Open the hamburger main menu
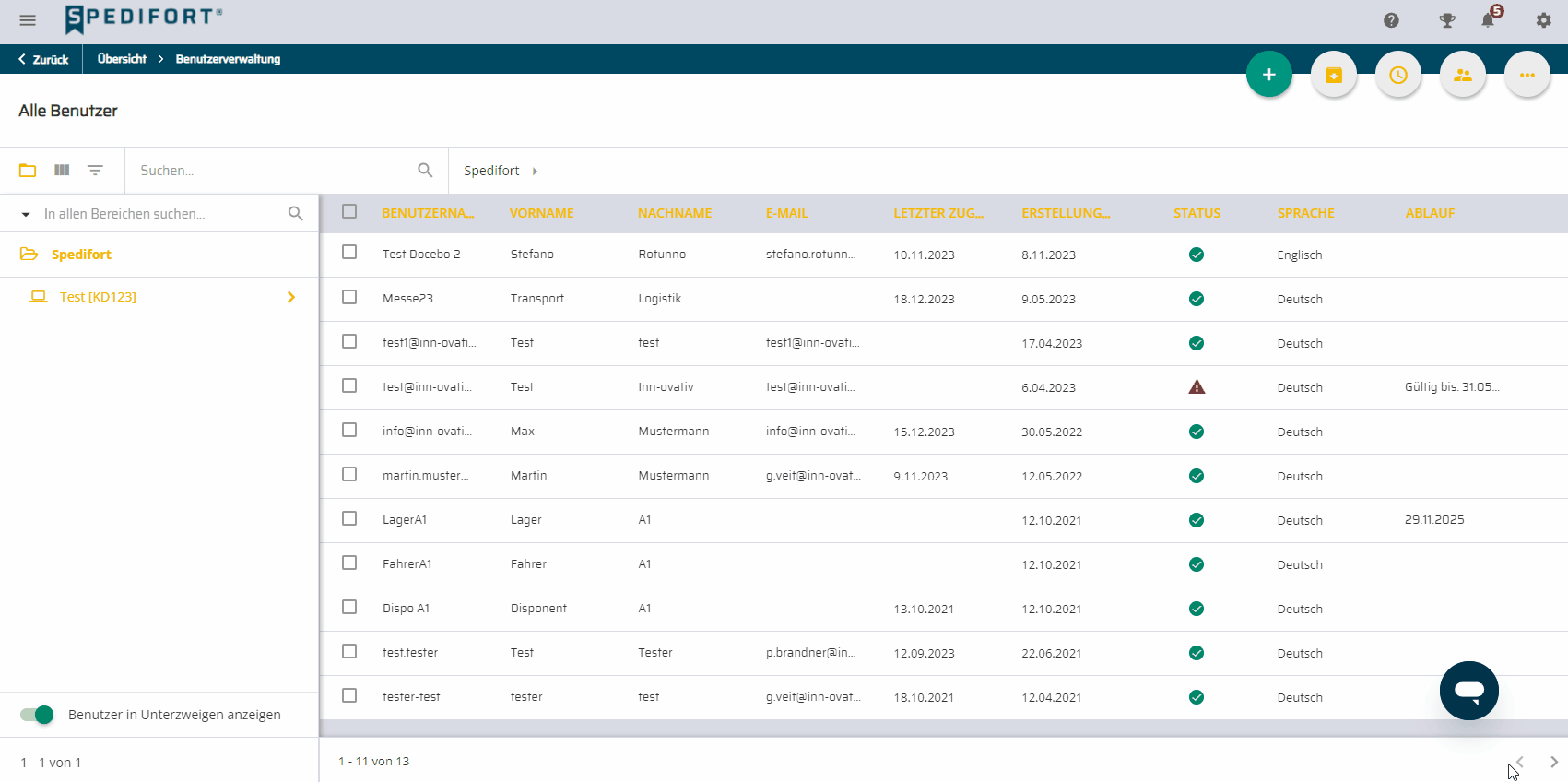Viewport: 1568px width, 782px height. click(28, 20)
